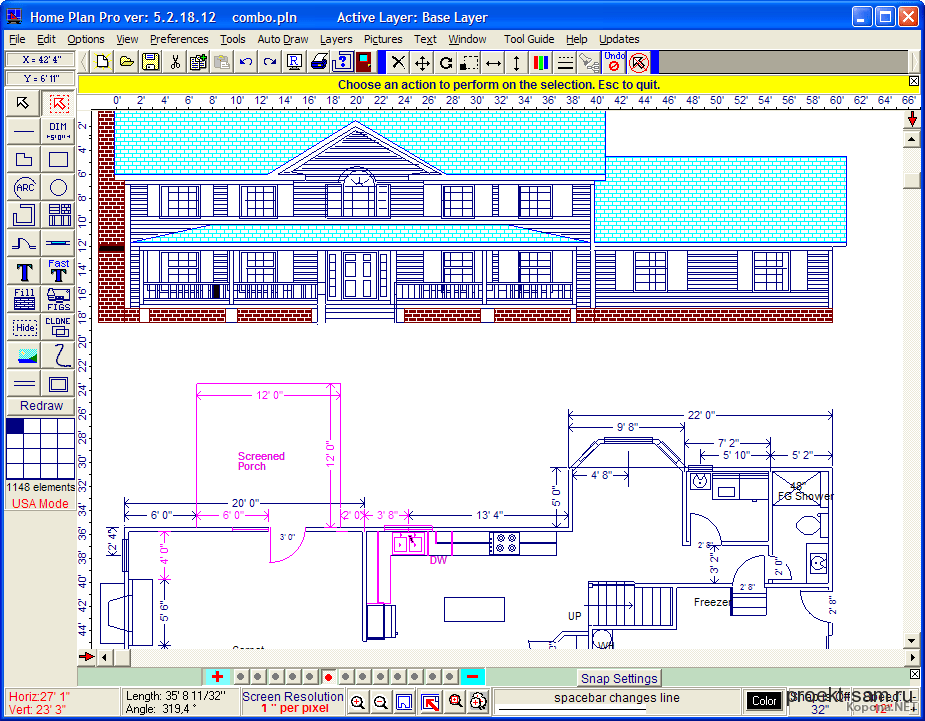Choose the ARC tool
This screenshot has height=721, width=925.
pyautogui.click(x=24, y=188)
